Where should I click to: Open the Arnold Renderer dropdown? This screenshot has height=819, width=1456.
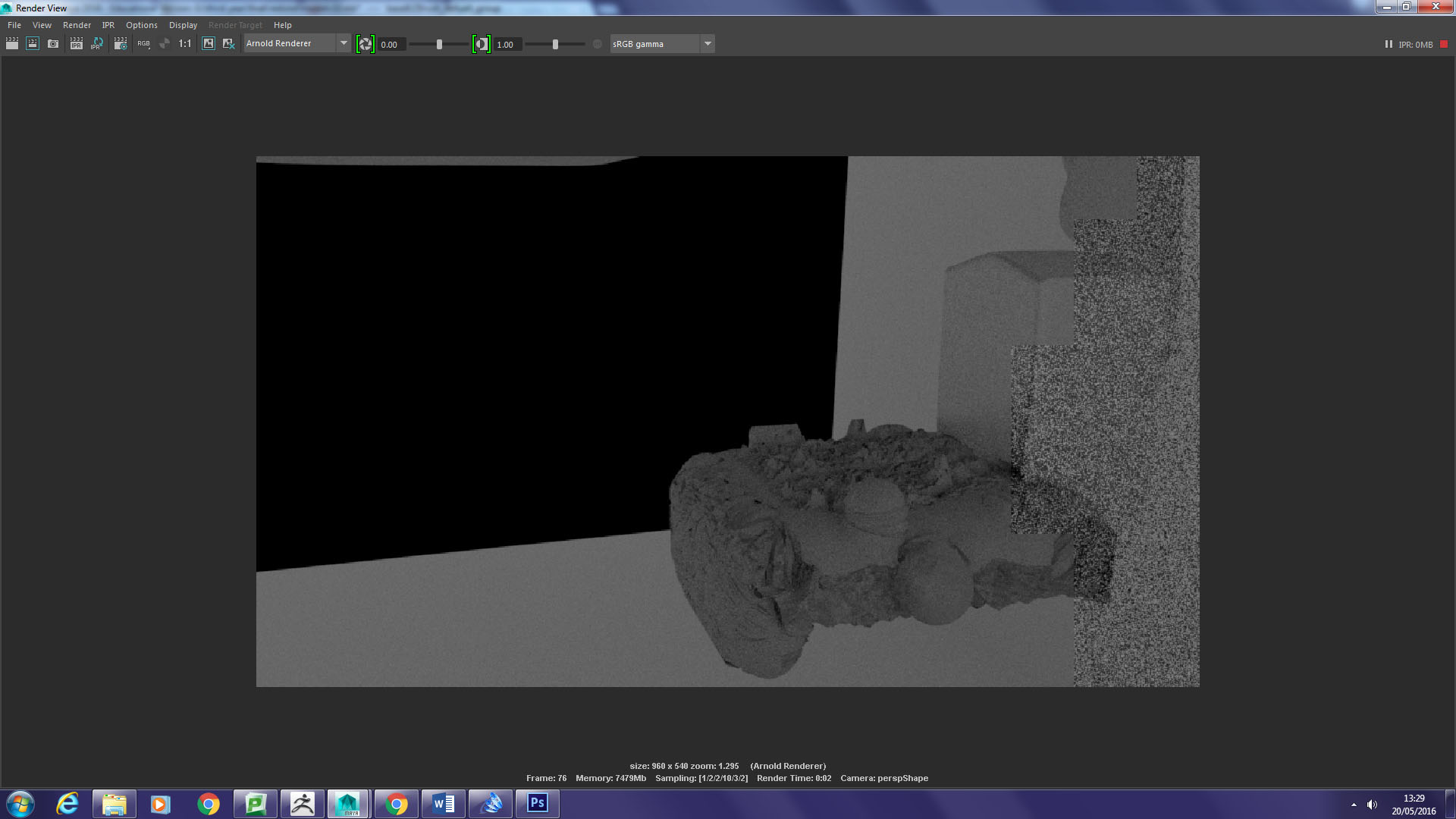(x=297, y=43)
